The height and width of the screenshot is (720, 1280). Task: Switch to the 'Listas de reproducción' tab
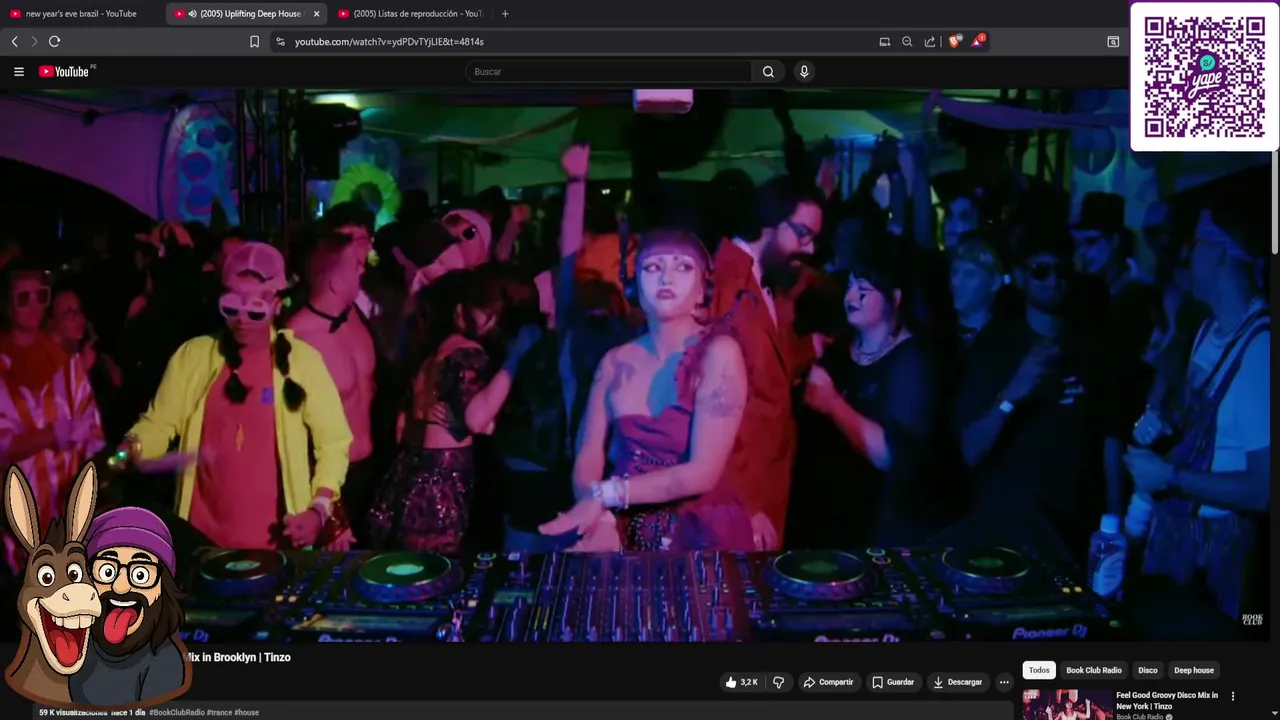coord(410,14)
